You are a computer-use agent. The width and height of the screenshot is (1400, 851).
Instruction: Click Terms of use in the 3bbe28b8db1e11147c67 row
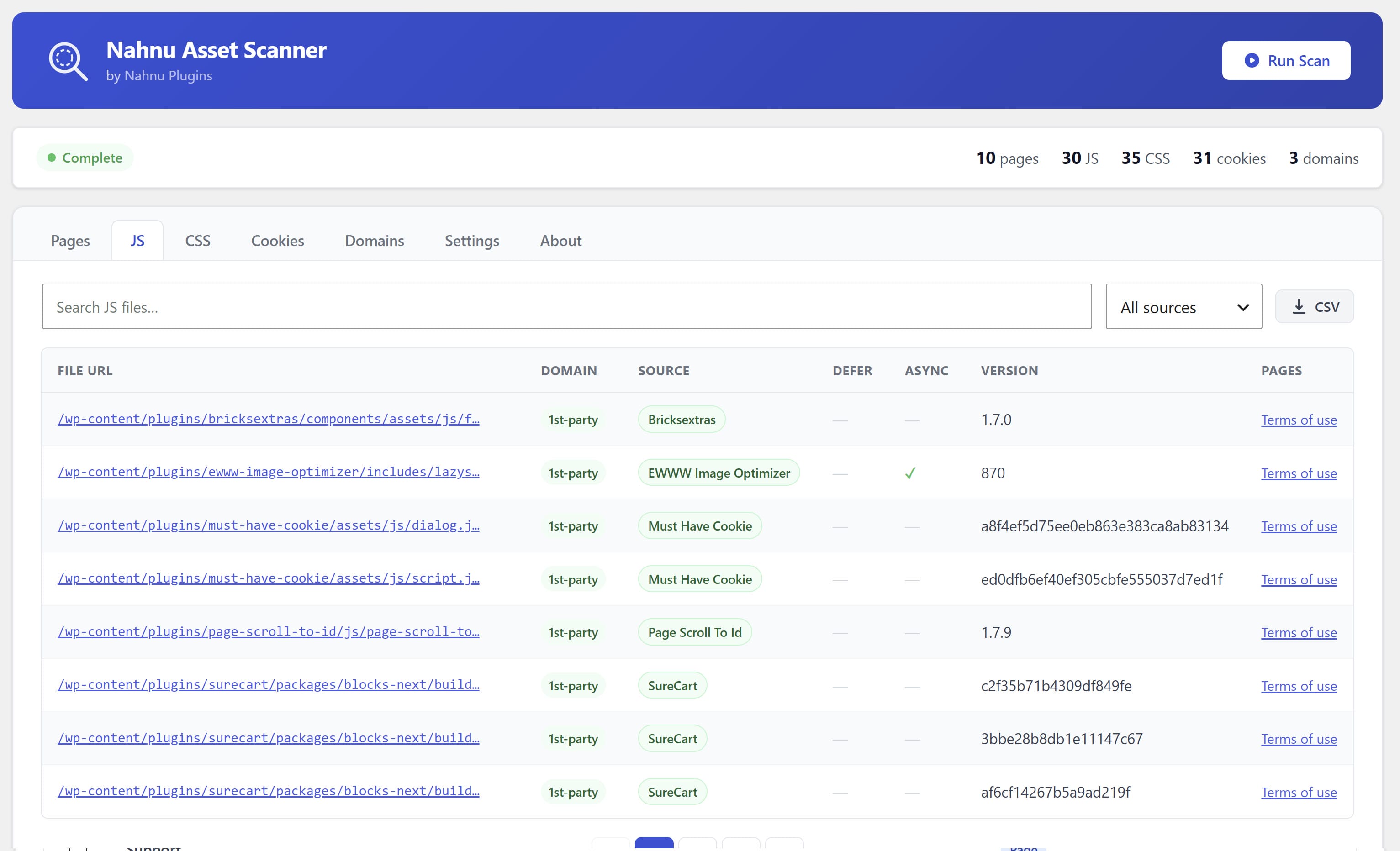pyautogui.click(x=1299, y=739)
